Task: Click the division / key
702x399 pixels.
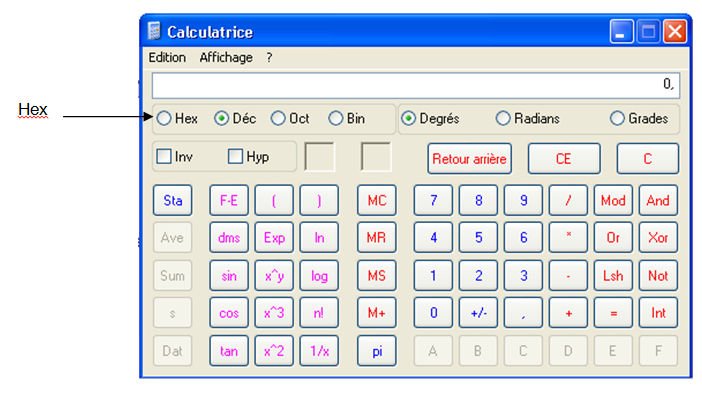Action: click(x=568, y=200)
